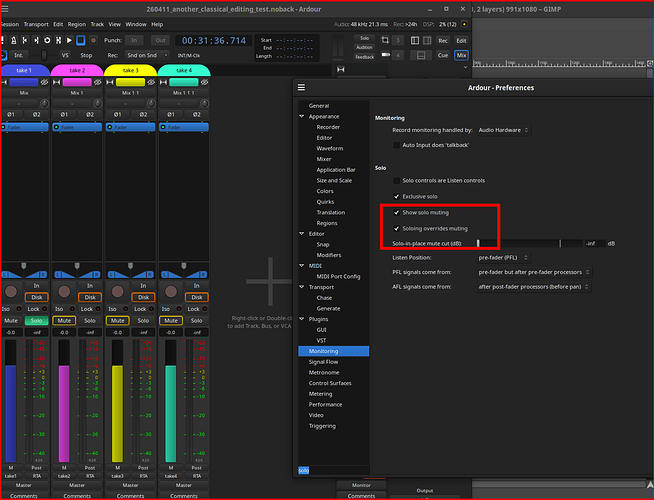Click the trim knob on the take 2 strip
Image resolution: width=654 pixels, height=500 pixels.
pyautogui.click(x=97, y=103)
